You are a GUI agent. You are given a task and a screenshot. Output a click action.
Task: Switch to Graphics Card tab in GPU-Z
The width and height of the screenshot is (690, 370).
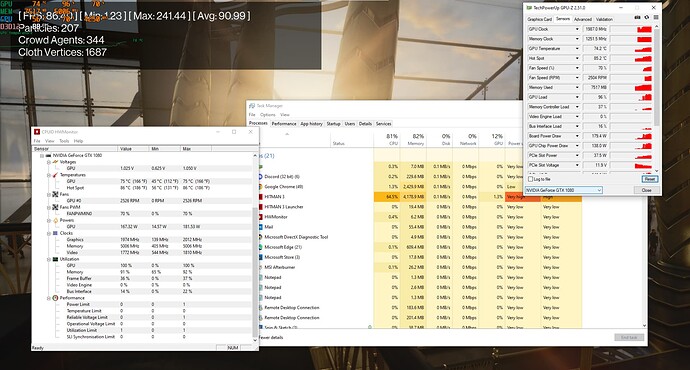[x=540, y=19]
